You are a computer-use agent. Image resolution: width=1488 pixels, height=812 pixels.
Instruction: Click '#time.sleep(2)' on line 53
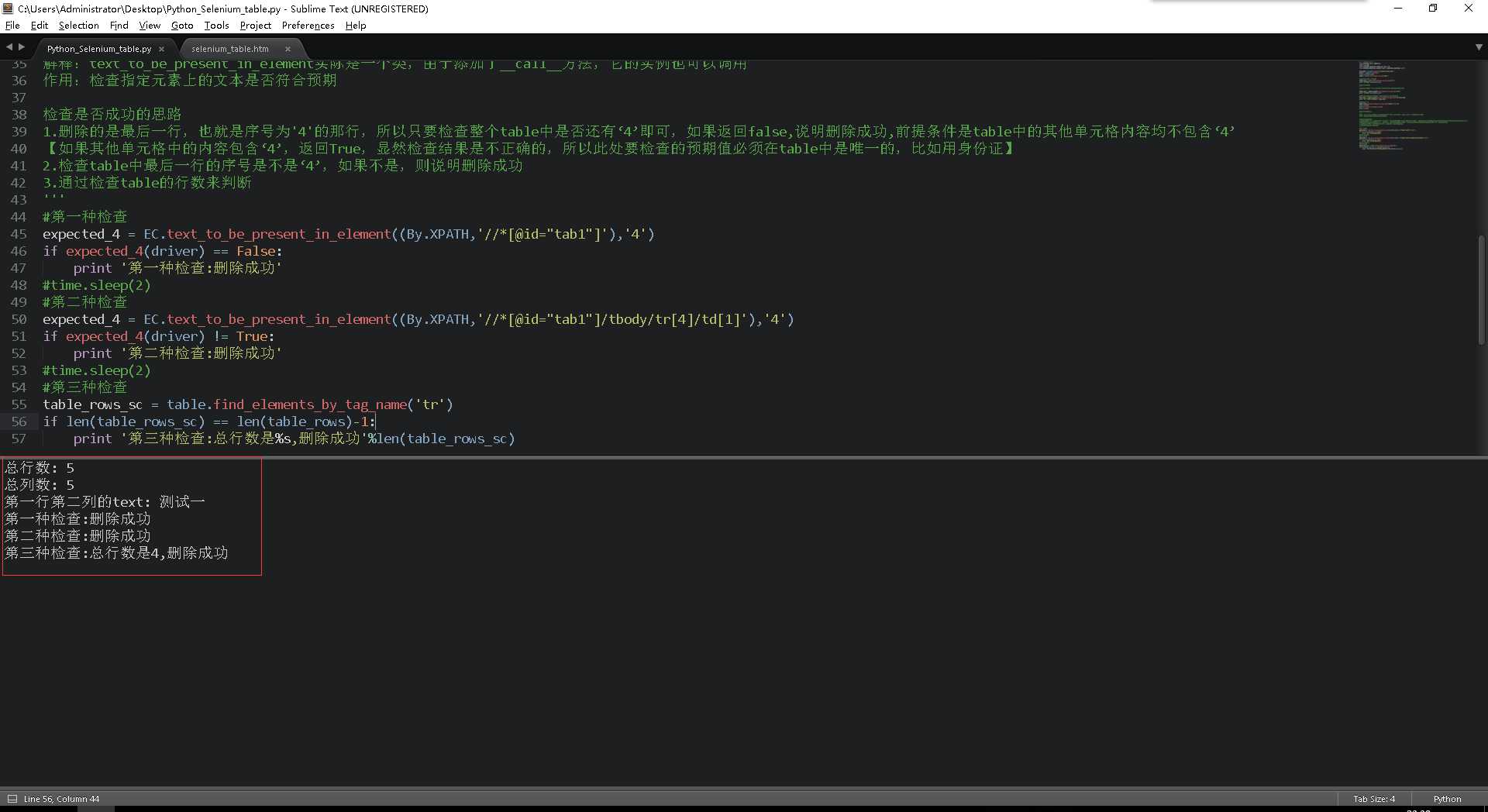click(x=97, y=370)
